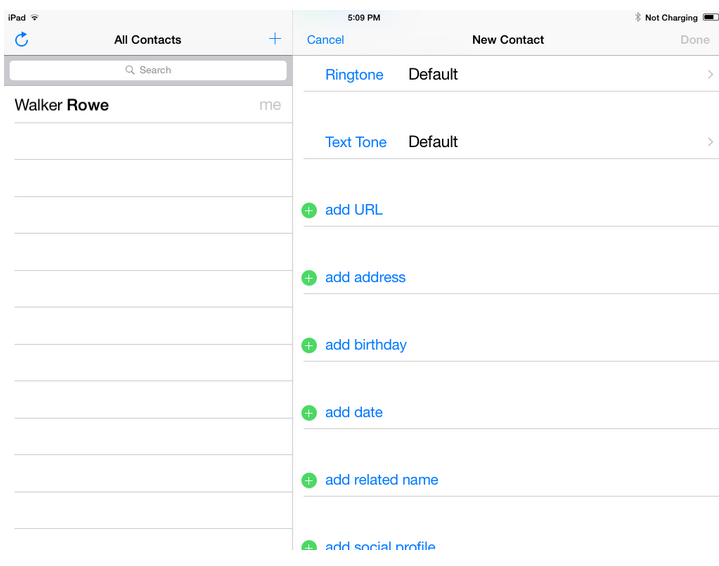
Task: Open Text Tone options via chevron
Action: tap(710, 142)
